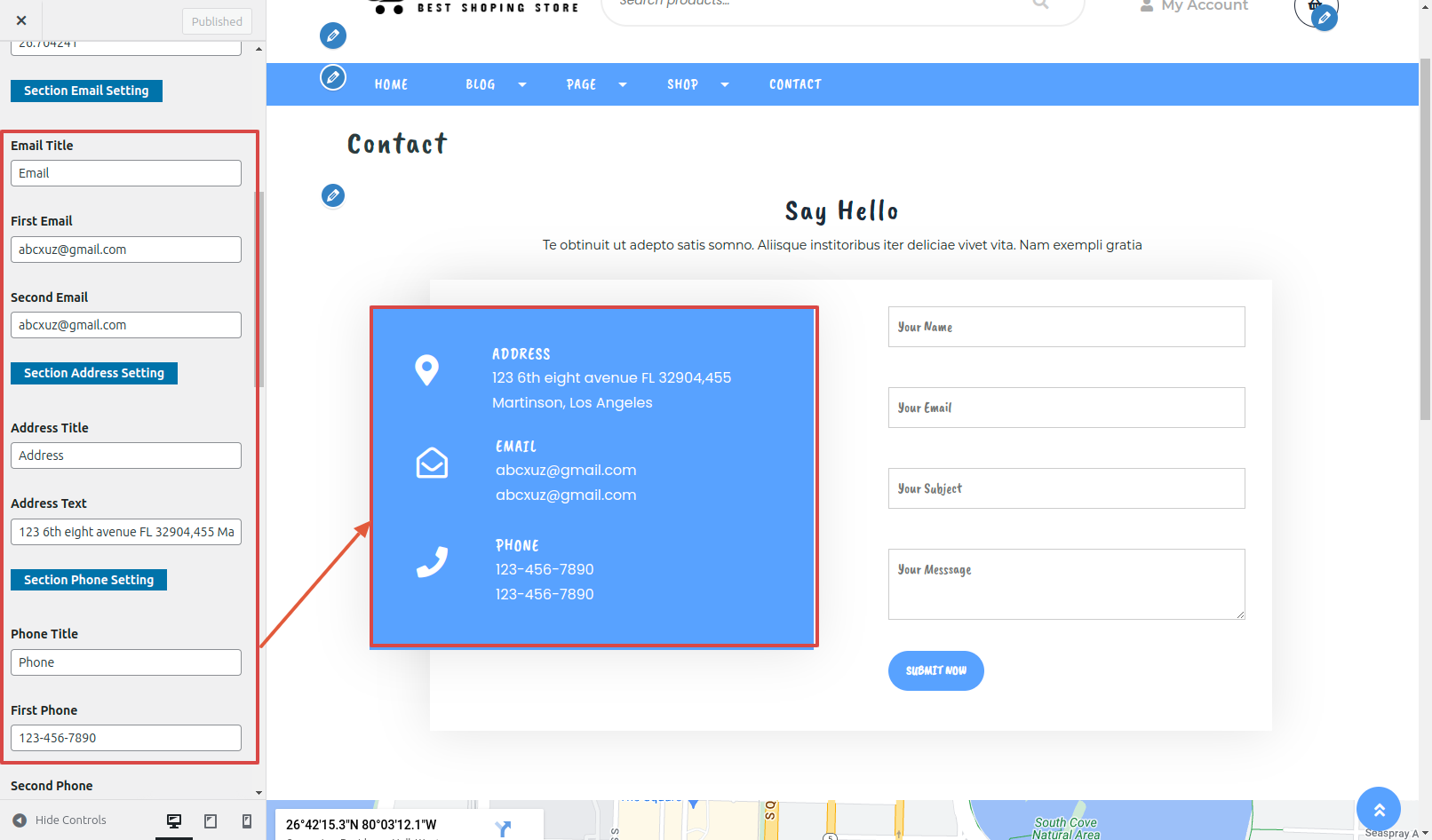Click the Your Message textarea

[x=1066, y=584]
